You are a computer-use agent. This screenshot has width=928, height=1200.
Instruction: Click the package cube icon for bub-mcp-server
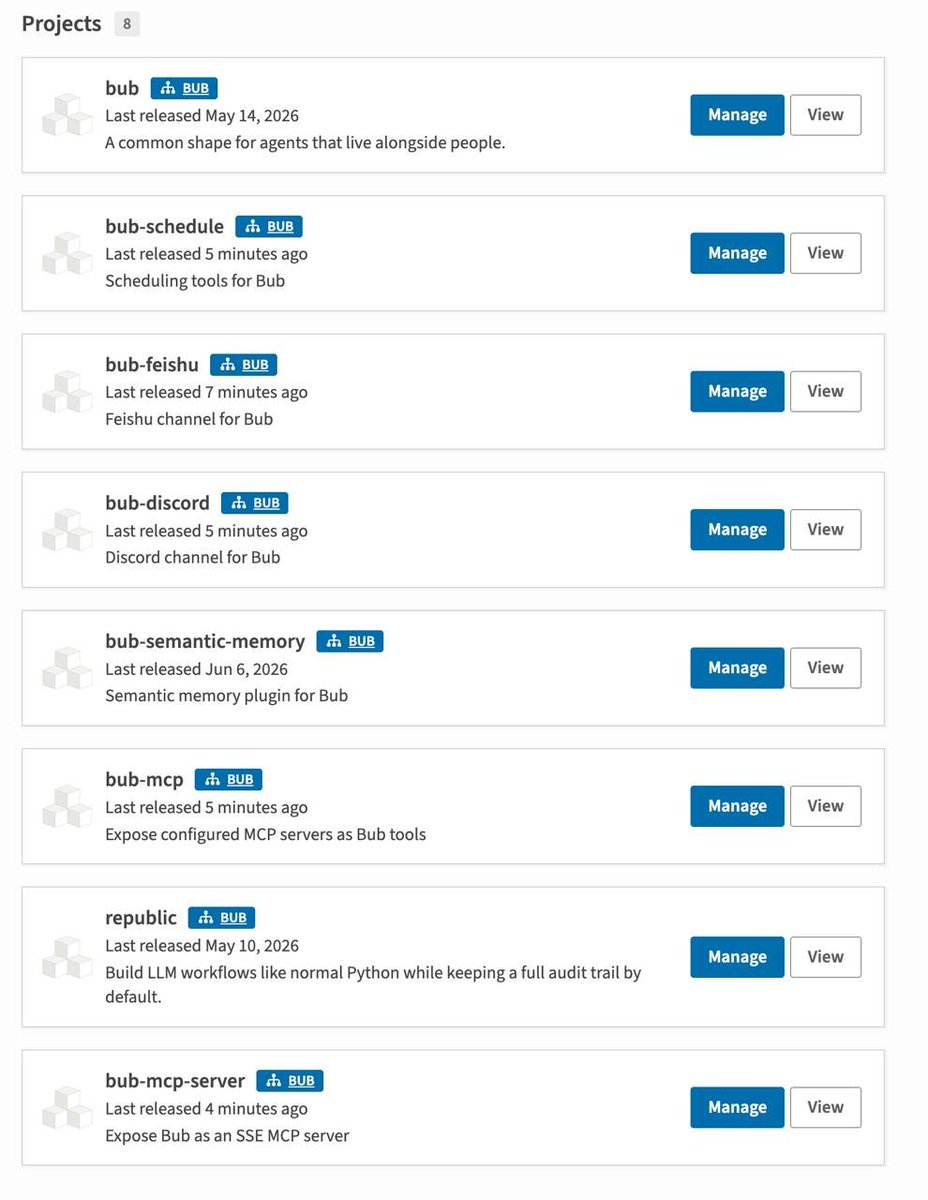pyautogui.click(x=67, y=1107)
